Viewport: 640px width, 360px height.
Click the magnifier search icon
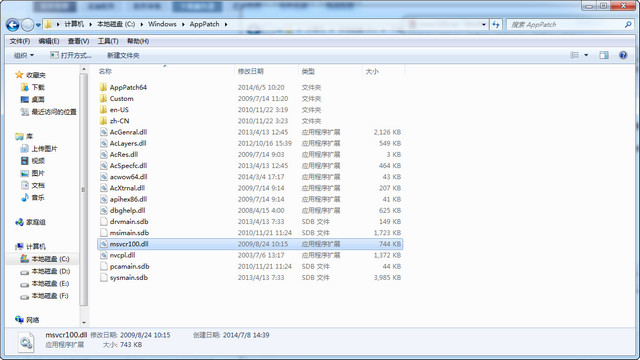tap(628, 24)
